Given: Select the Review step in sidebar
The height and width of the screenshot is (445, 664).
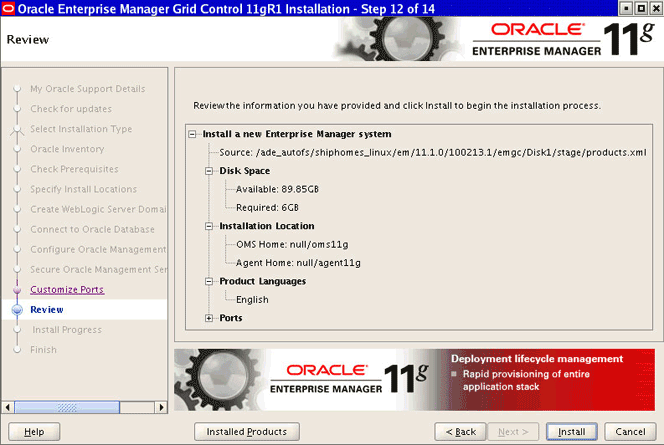Looking at the screenshot, I should [x=47, y=310].
